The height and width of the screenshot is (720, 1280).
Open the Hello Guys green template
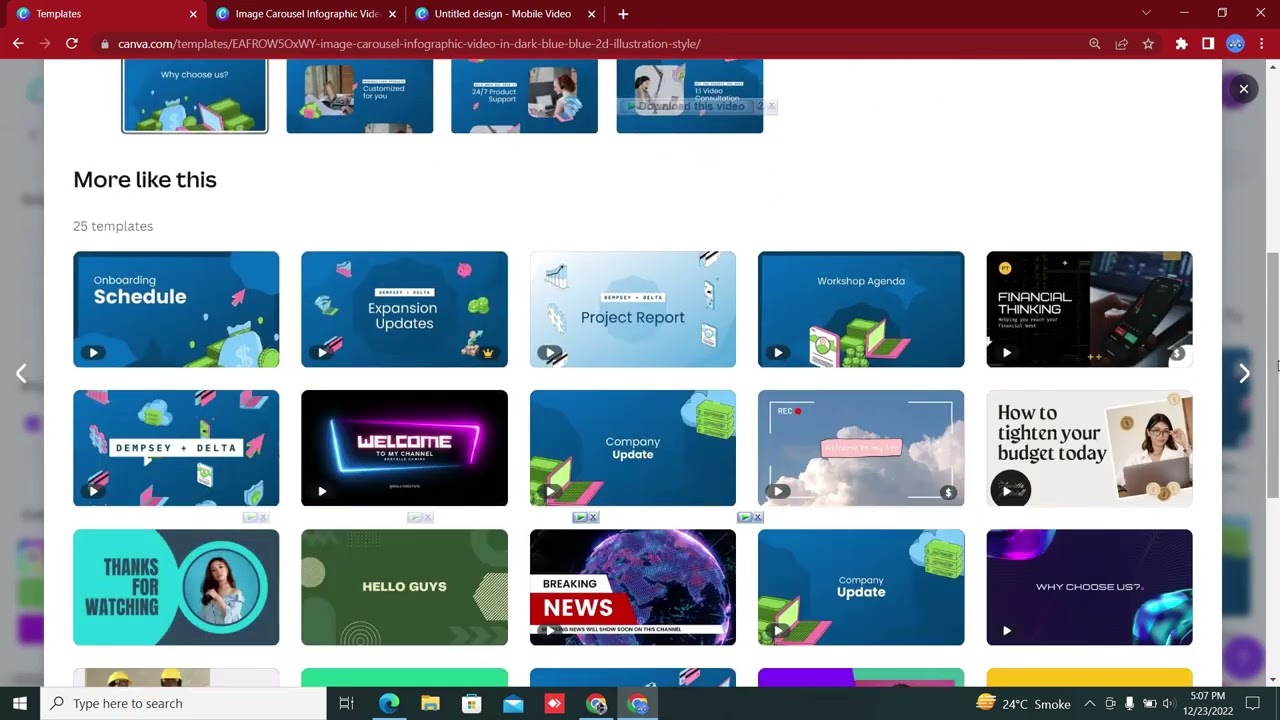pyautogui.click(x=404, y=587)
